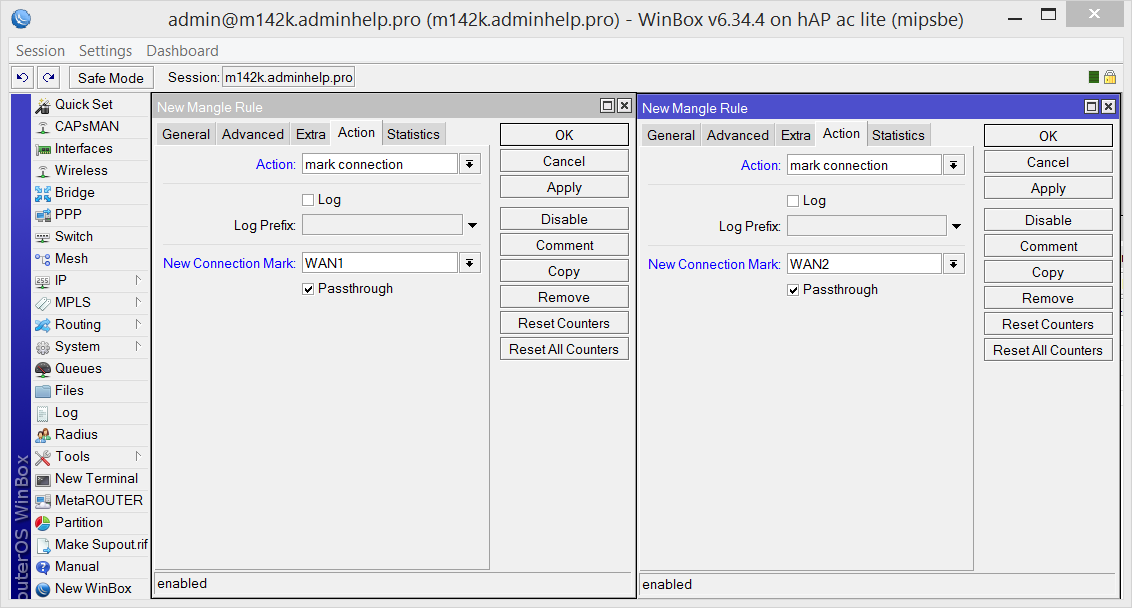Expand Log Prefix arrow in WAN1 rule

point(473,225)
